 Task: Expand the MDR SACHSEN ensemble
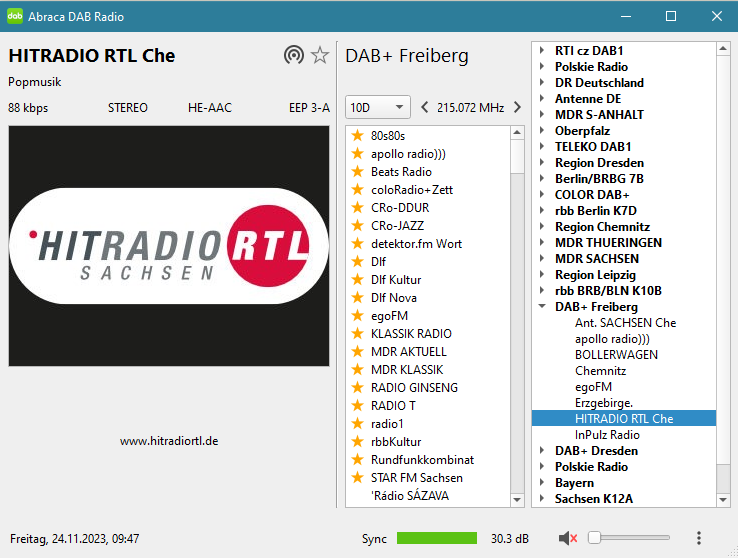coord(542,259)
